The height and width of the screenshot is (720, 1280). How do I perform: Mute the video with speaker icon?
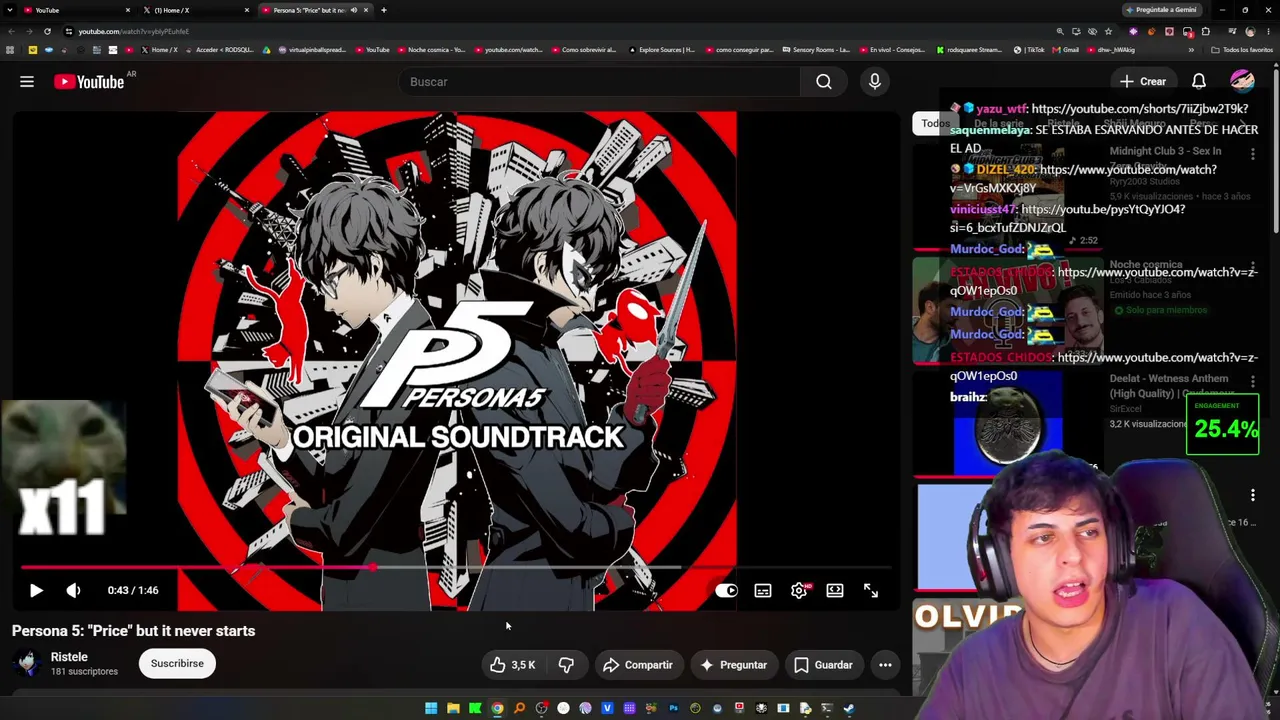[x=73, y=590]
